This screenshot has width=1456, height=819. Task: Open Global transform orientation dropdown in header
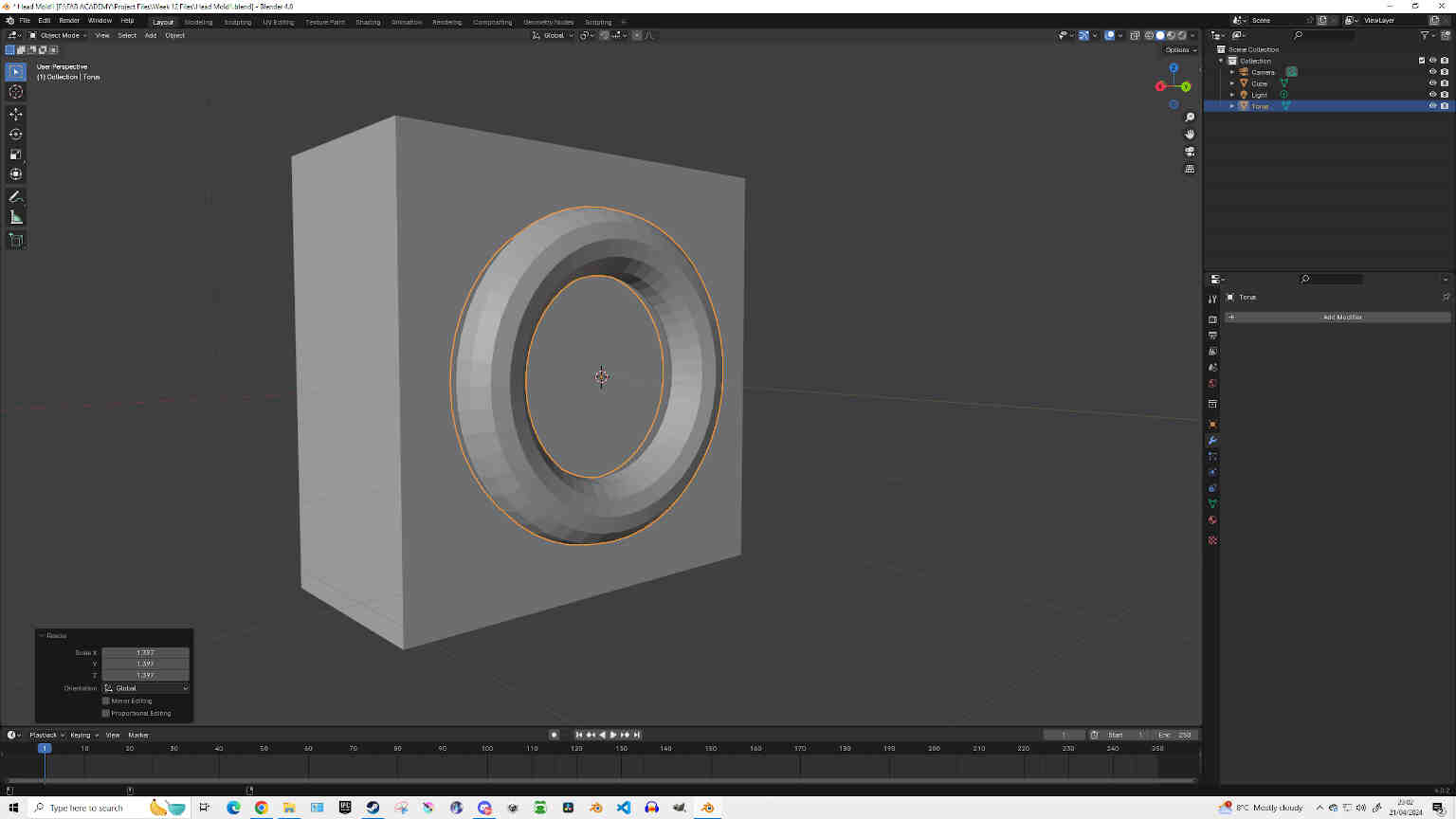point(553,35)
